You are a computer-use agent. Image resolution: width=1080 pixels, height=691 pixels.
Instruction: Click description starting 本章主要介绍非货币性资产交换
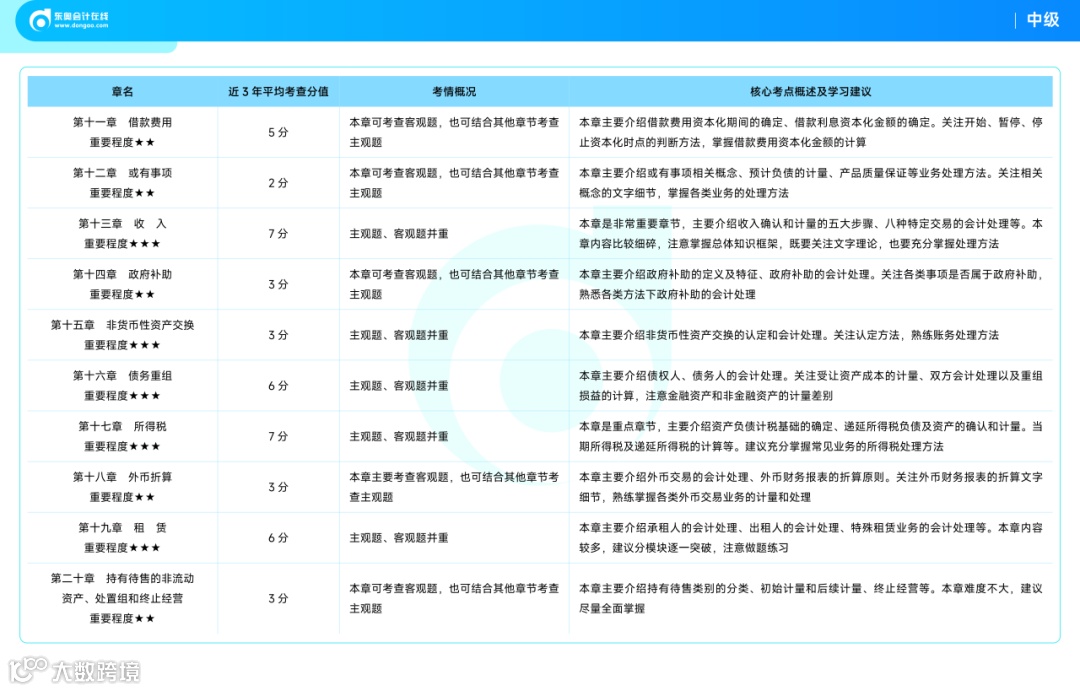tap(789, 336)
